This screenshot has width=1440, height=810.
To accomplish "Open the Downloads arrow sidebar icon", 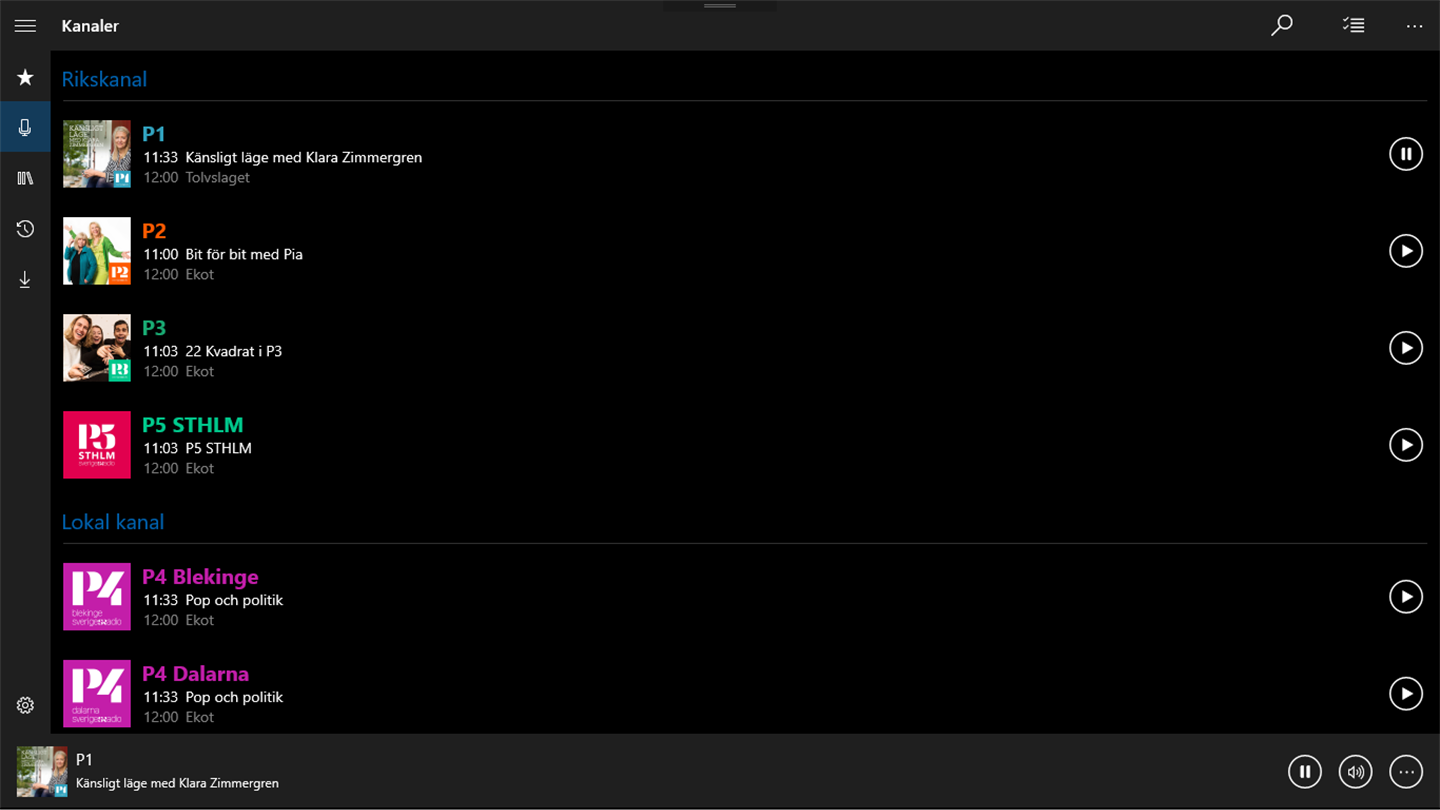I will [25, 280].
